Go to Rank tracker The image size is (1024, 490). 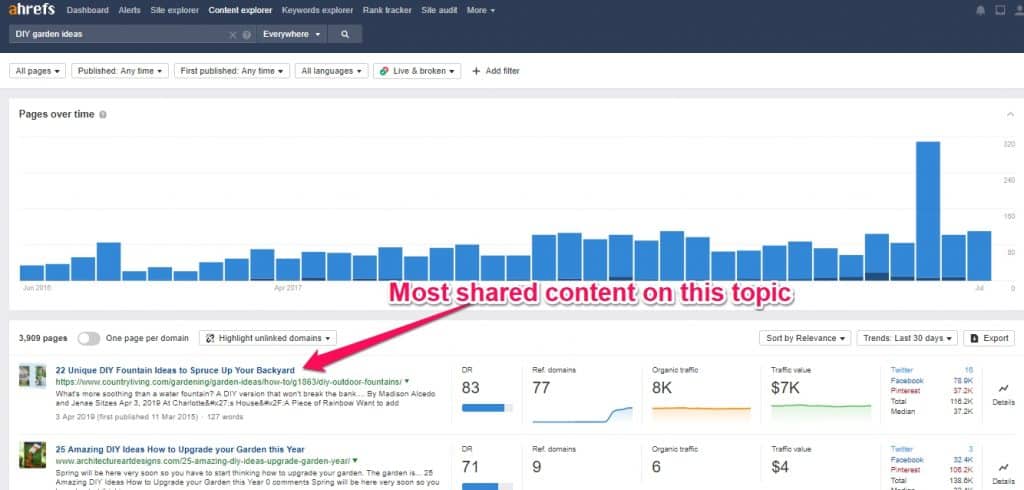click(387, 10)
